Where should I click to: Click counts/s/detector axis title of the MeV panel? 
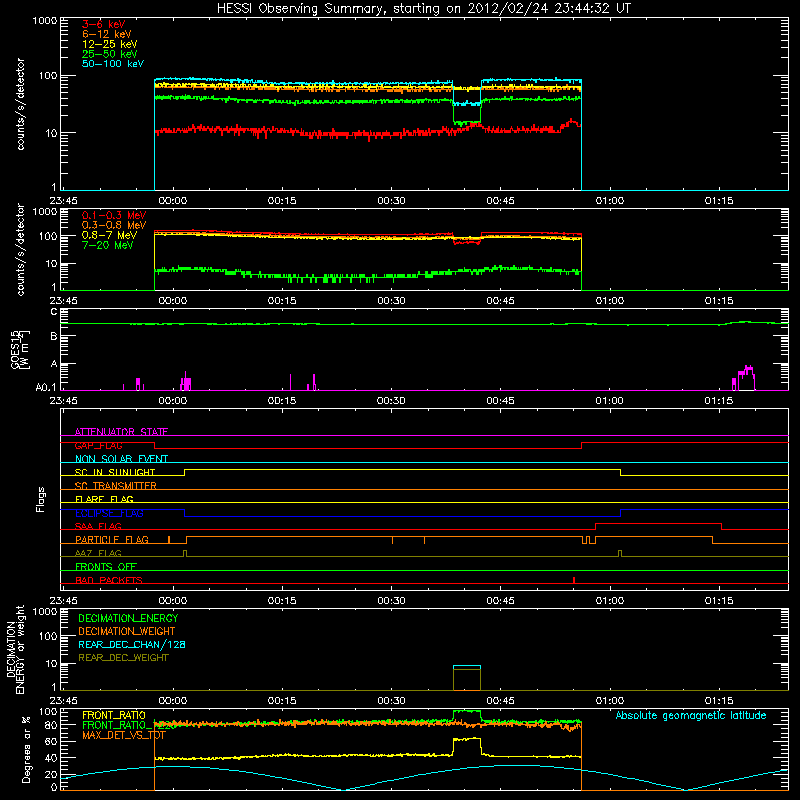click(x=20, y=249)
